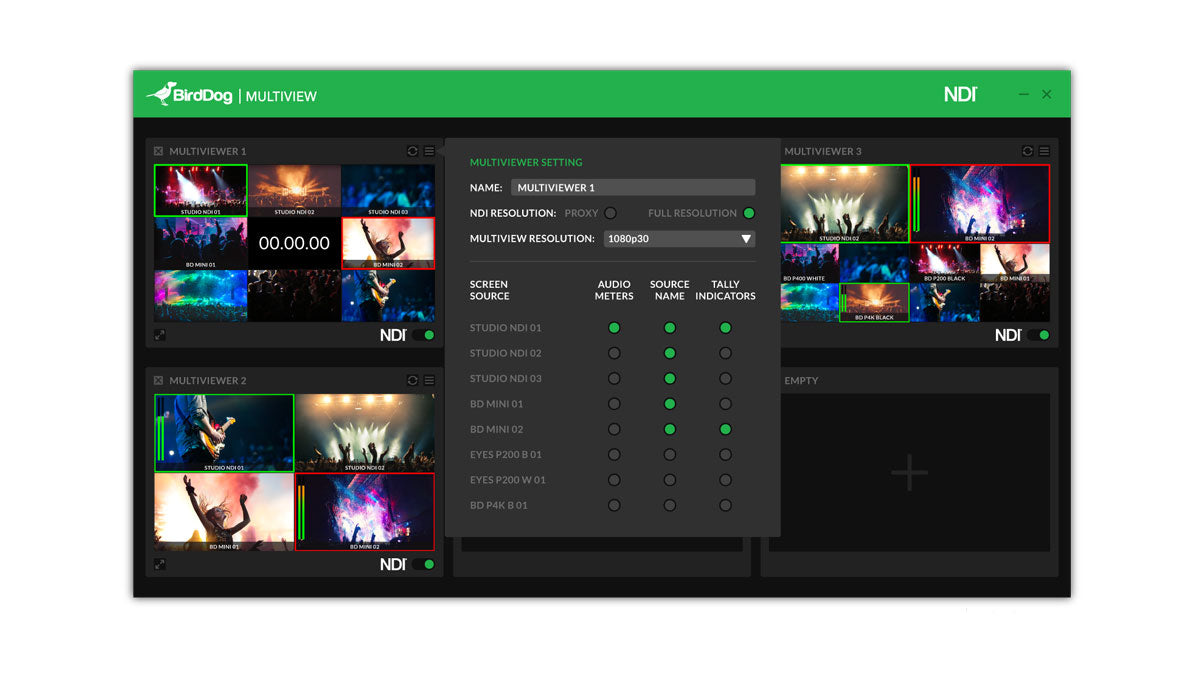1200x685 pixels.
Task: Enable audio meters for STUDIO NDI 02
Action: click(x=614, y=352)
